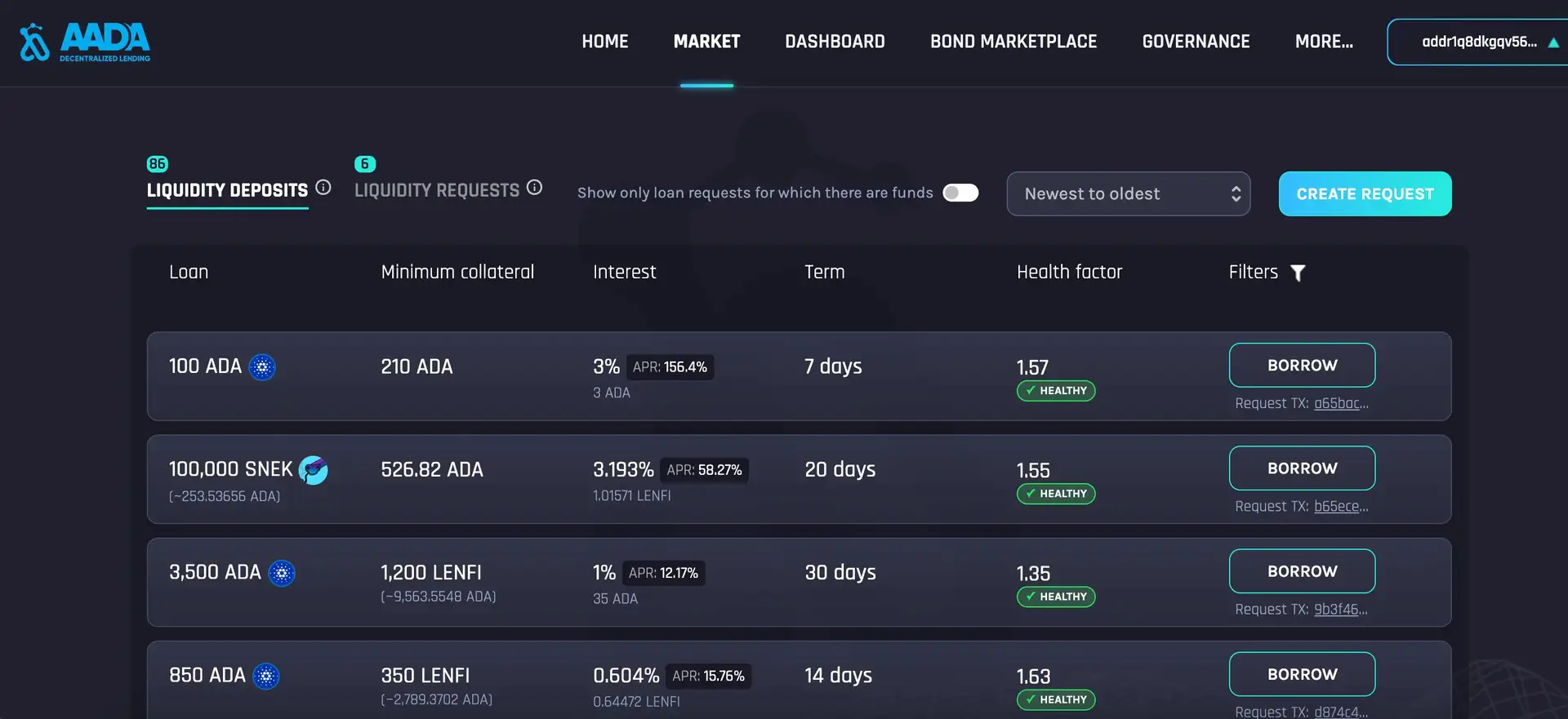Click the ADA coin icon on 850 ADA loan
This screenshot has width=1568, height=719.
(266, 676)
